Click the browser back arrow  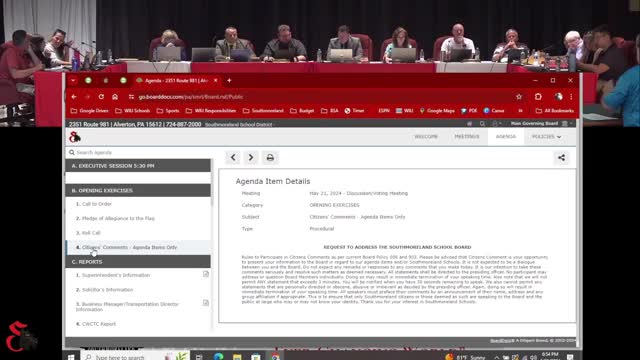click(x=74, y=97)
